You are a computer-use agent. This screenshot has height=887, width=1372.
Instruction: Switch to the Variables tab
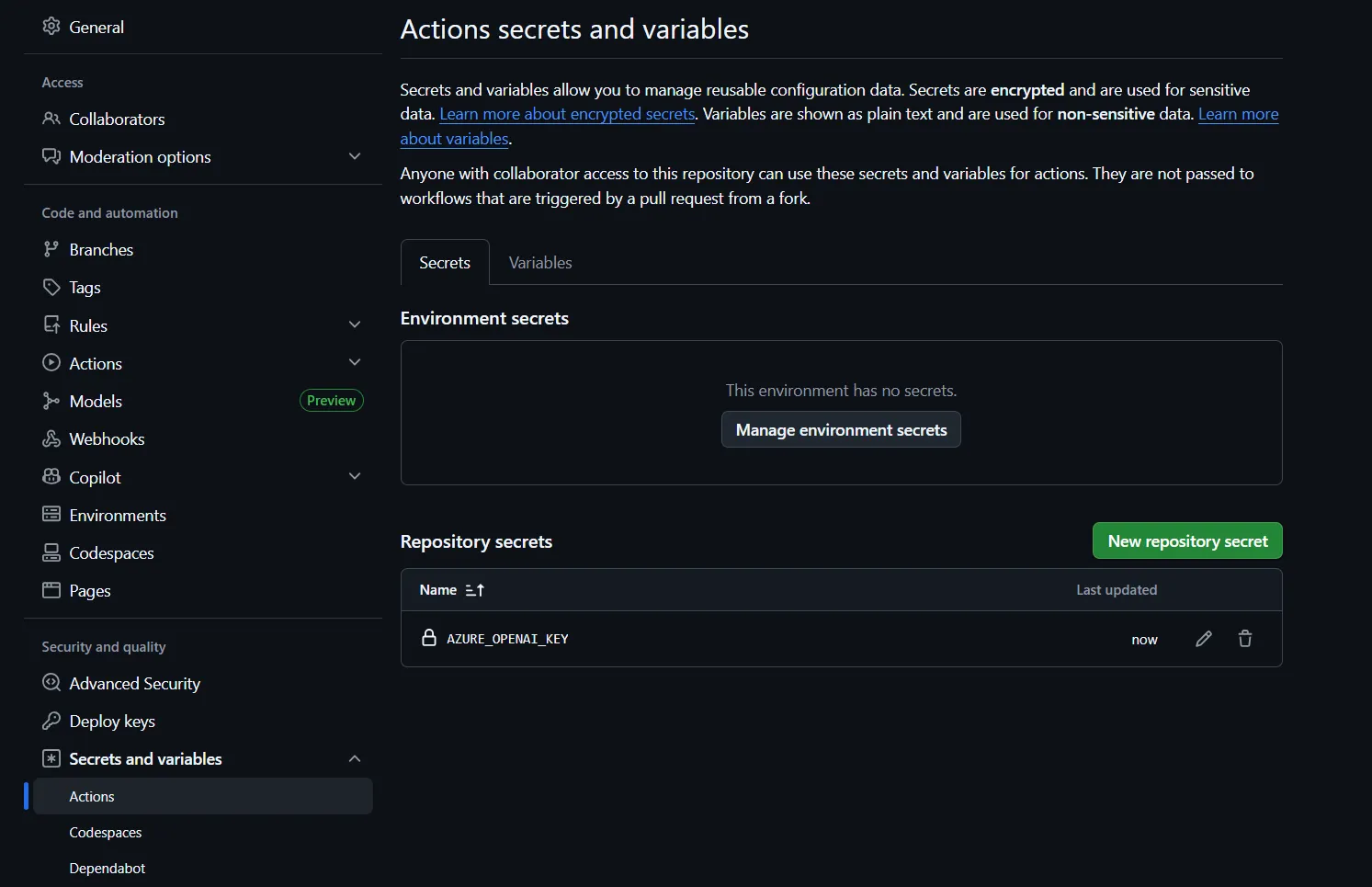tap(540, 263)
